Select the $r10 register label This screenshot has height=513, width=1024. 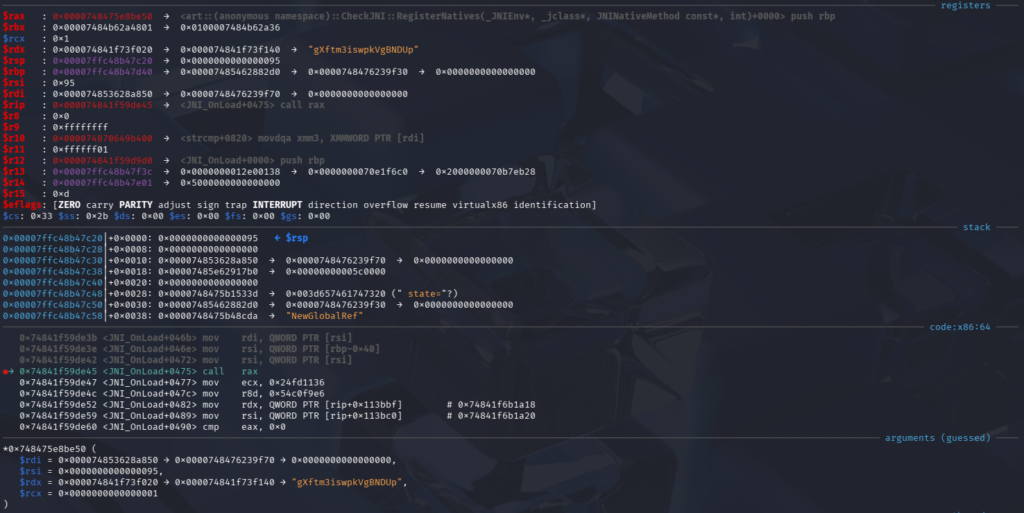tap(14, 138)
